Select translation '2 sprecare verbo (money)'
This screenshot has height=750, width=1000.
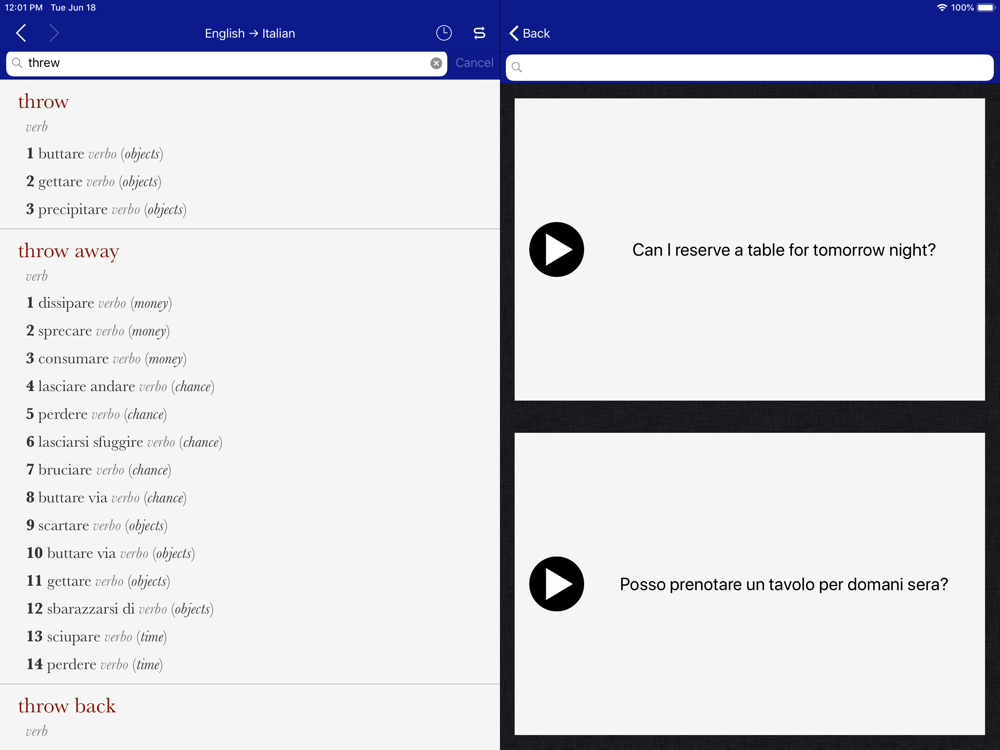click(98, 331)
